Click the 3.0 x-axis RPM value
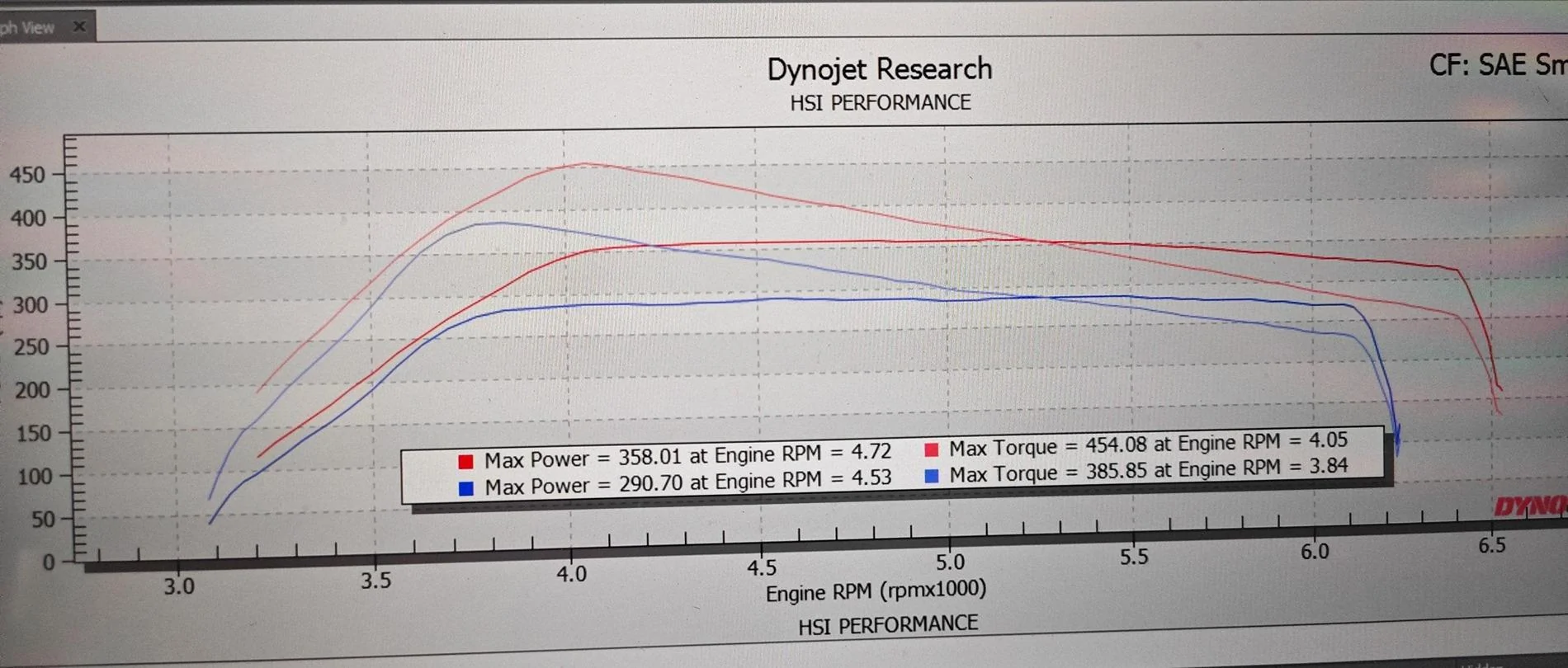Screen dimensions: 1568x668 point(178,586)
